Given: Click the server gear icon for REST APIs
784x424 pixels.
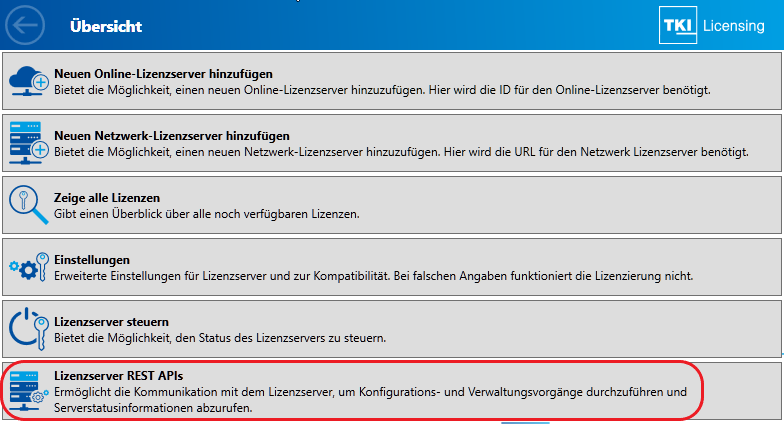Looking at the screenshot, I should click(x=28, y=390).
